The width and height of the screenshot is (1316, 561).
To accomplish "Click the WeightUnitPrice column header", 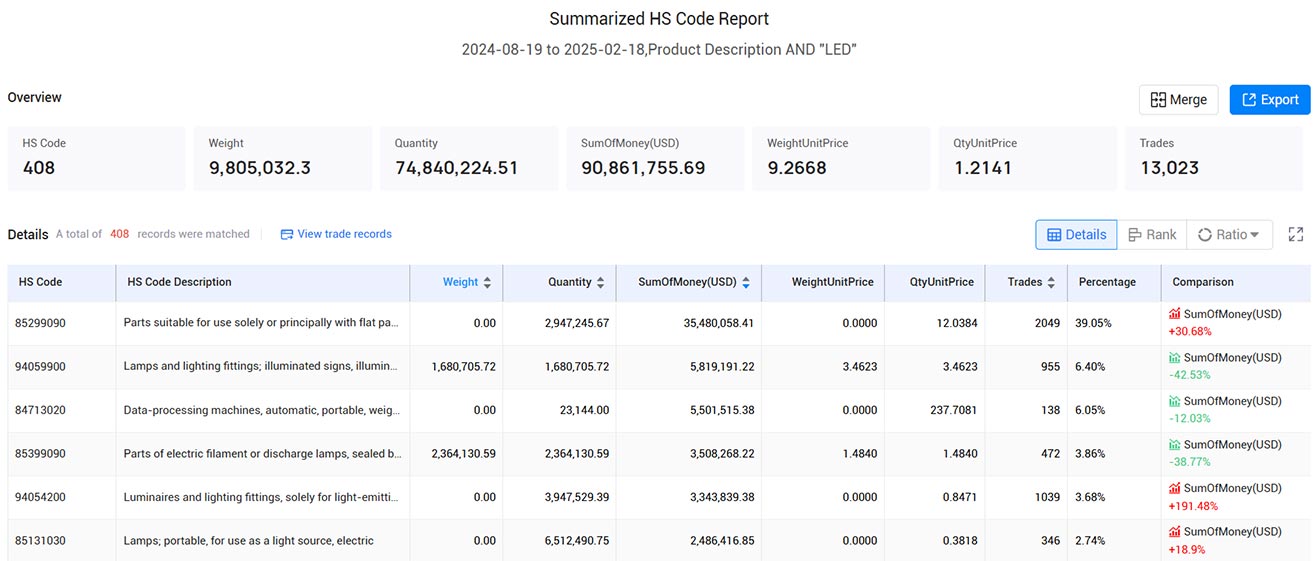I will tap(832, 282).
